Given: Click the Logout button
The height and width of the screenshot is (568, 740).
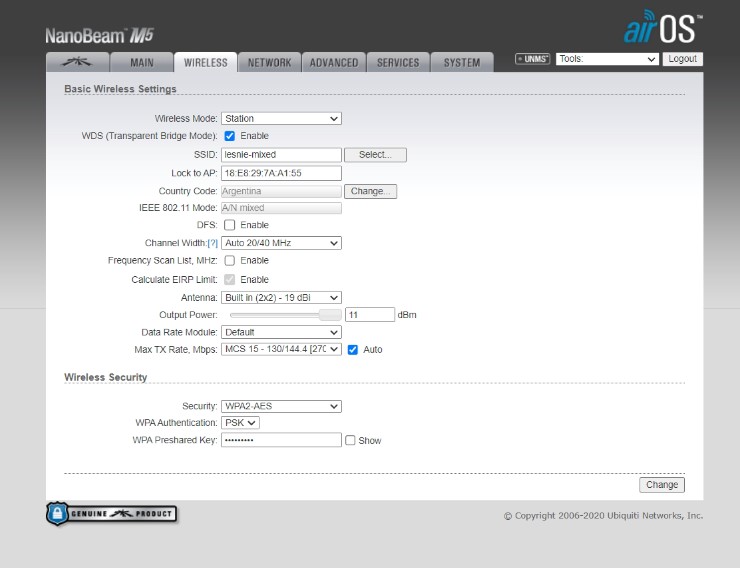Looking at the screenshot, I should (x=682, y=59).
